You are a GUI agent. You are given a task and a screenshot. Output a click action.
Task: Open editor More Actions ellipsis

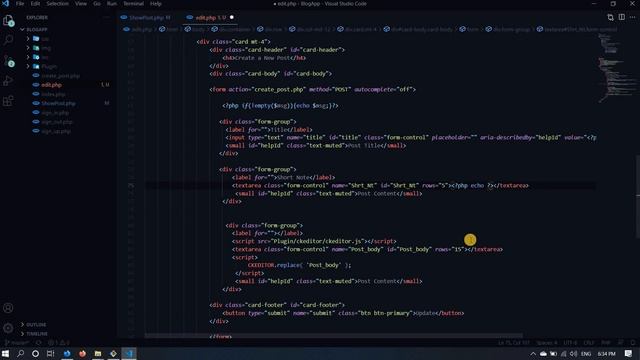(632, 17)
